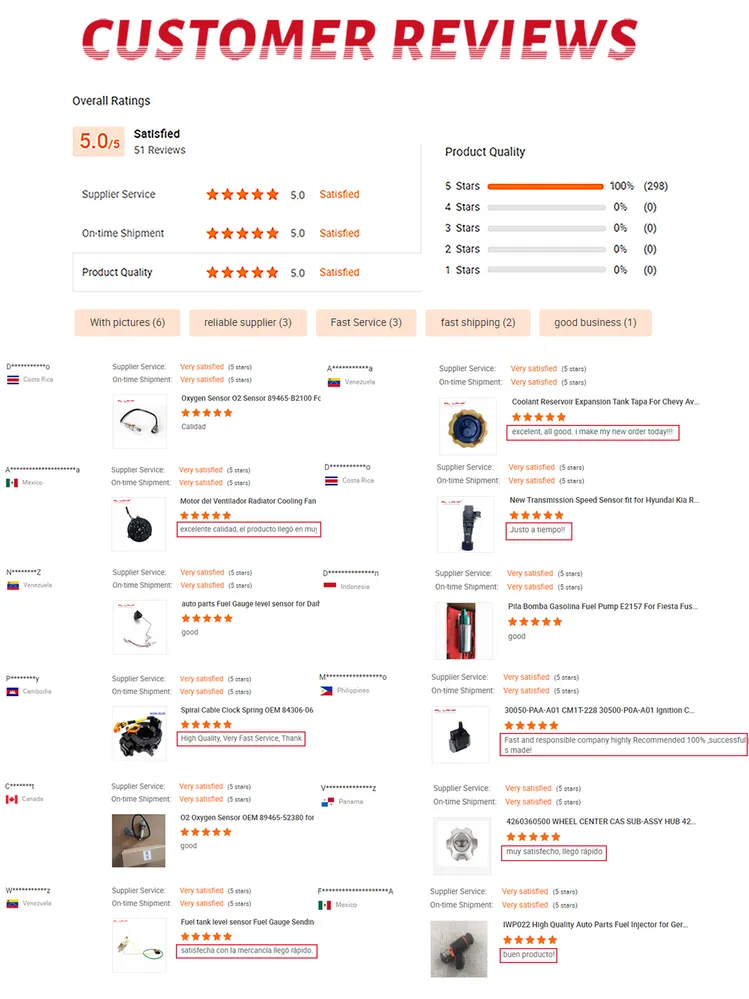Open Spiral Cable Clock Spring product link

246,710
